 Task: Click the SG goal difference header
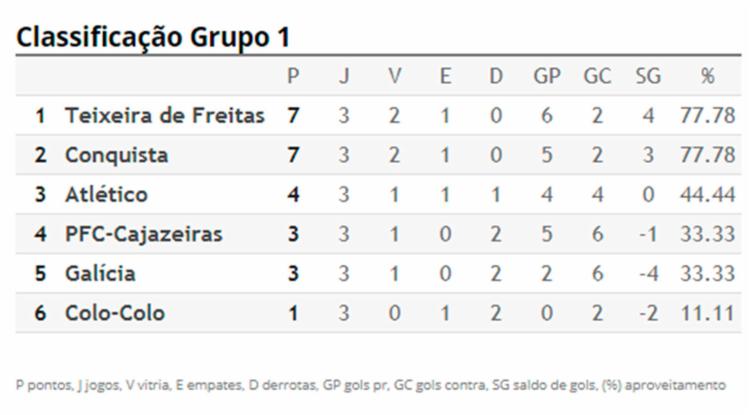point(648,76)
